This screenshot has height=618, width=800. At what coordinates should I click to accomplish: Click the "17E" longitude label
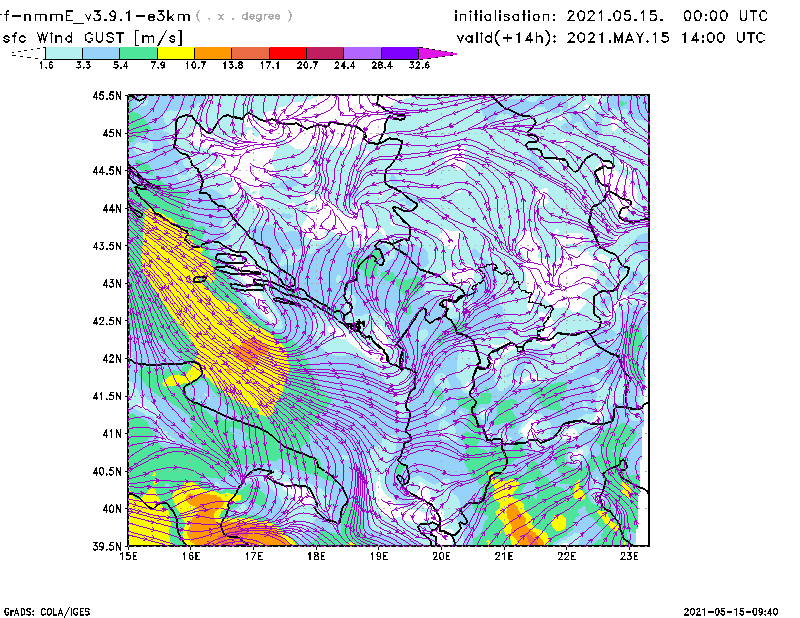(x=254, y=556)
